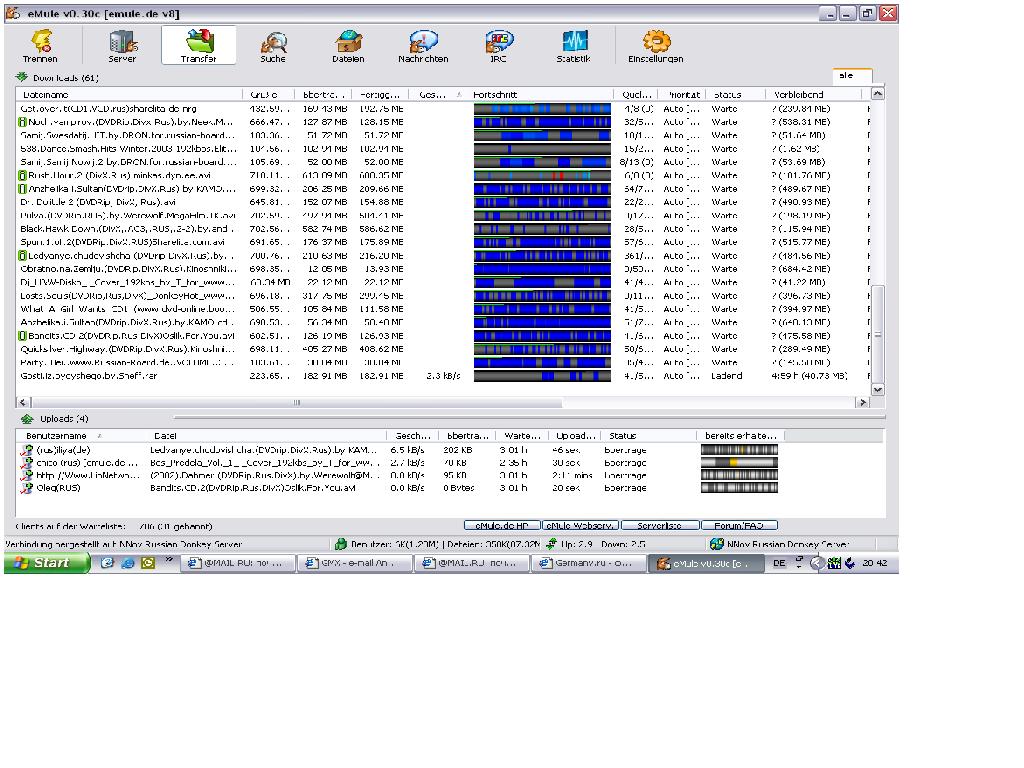This screenshot has height=768, width=1024.
Task: Open the Nachrichten messages icon
Action: pyautogui.click(x=423, y=41)
